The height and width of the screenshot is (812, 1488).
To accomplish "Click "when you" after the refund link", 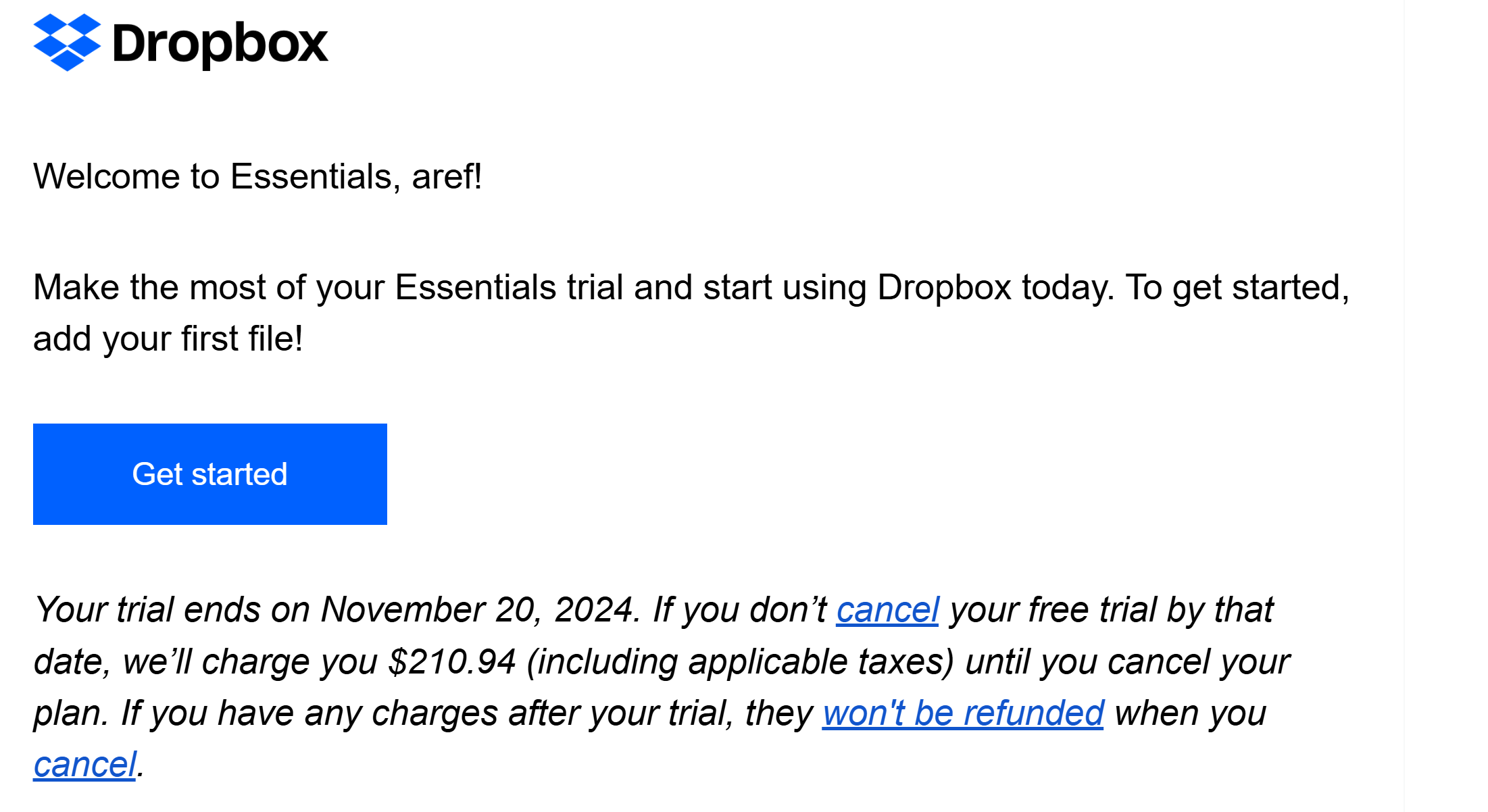I will 1190,713.
